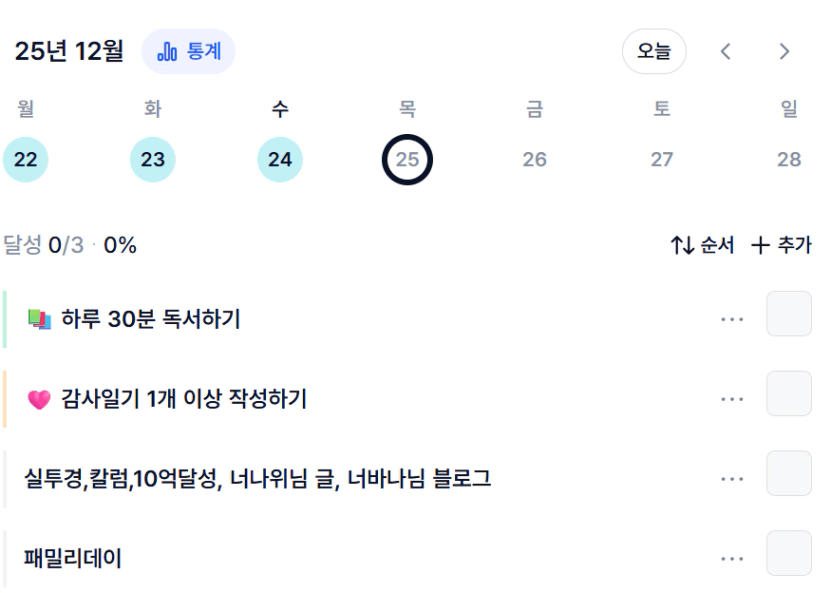
Task: Click the pink heart emoji icon
Action: pos(39,400)
